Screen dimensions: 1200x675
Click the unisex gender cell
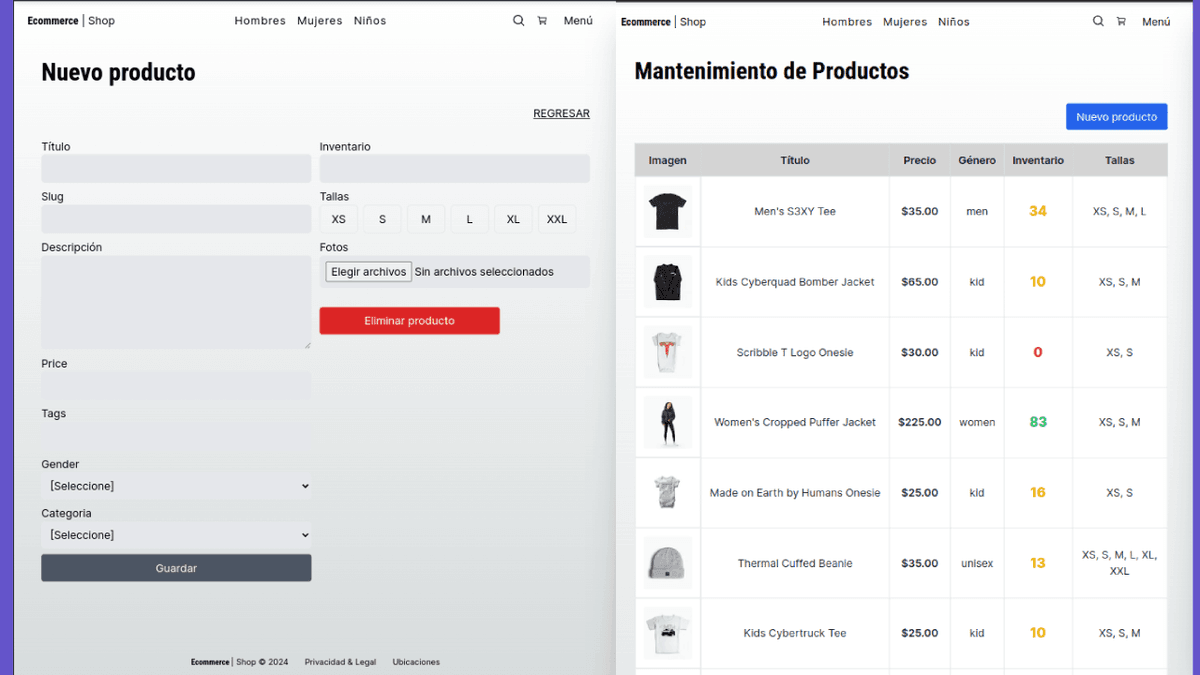(977, 564)
